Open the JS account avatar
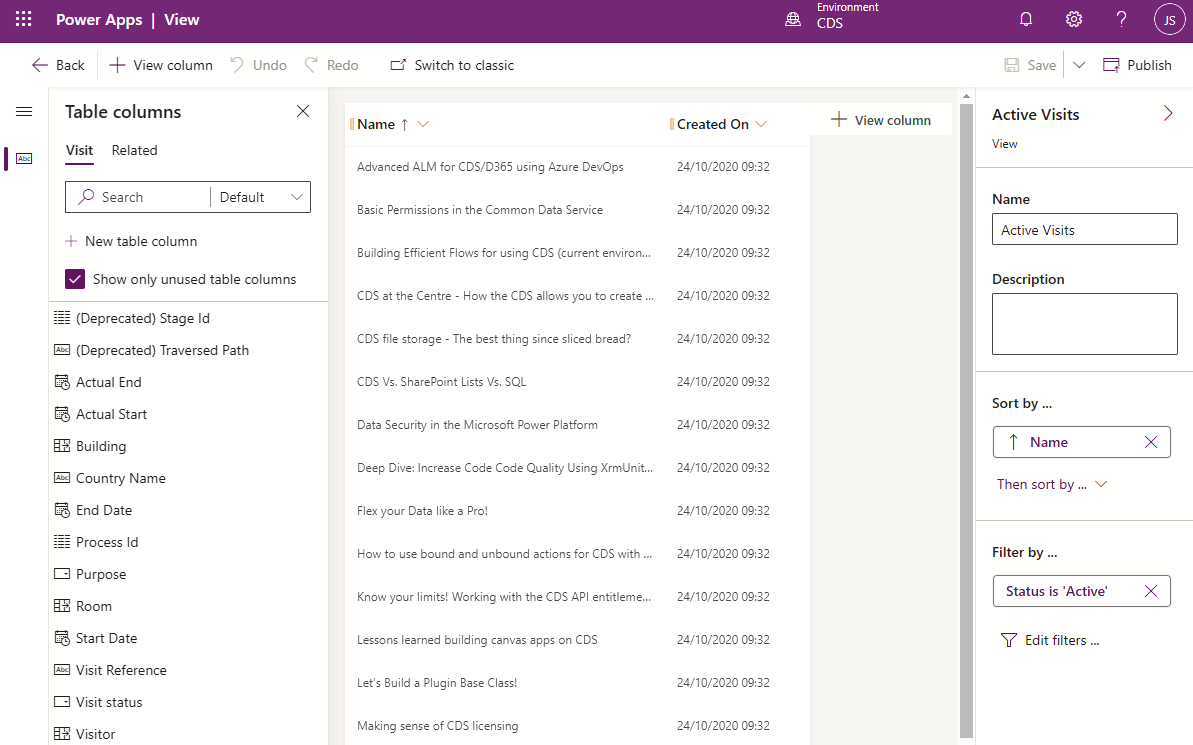This screenshot has width=1193, height=745. coord(1169,20)
